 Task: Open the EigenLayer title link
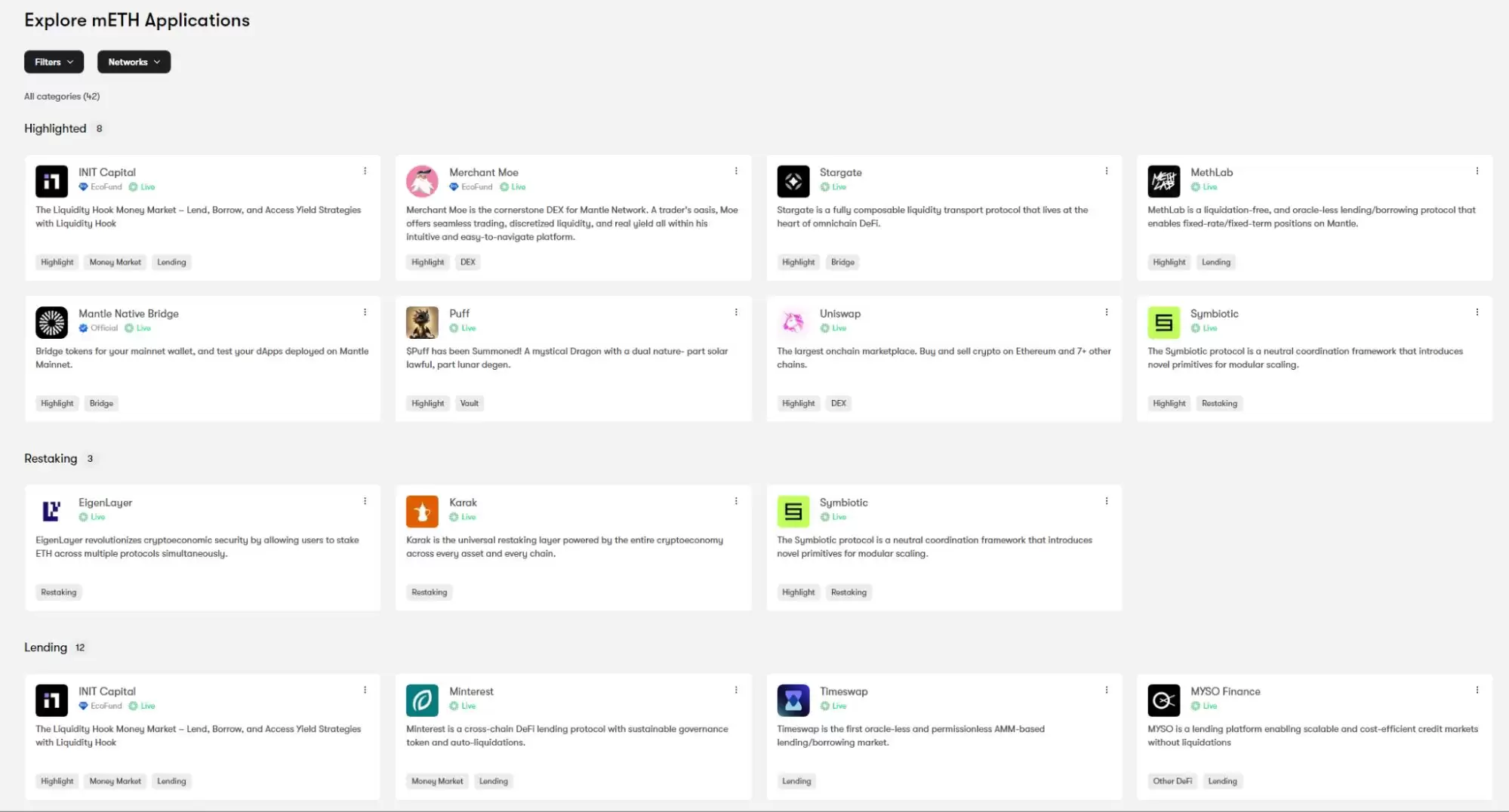tap(106, 503)
